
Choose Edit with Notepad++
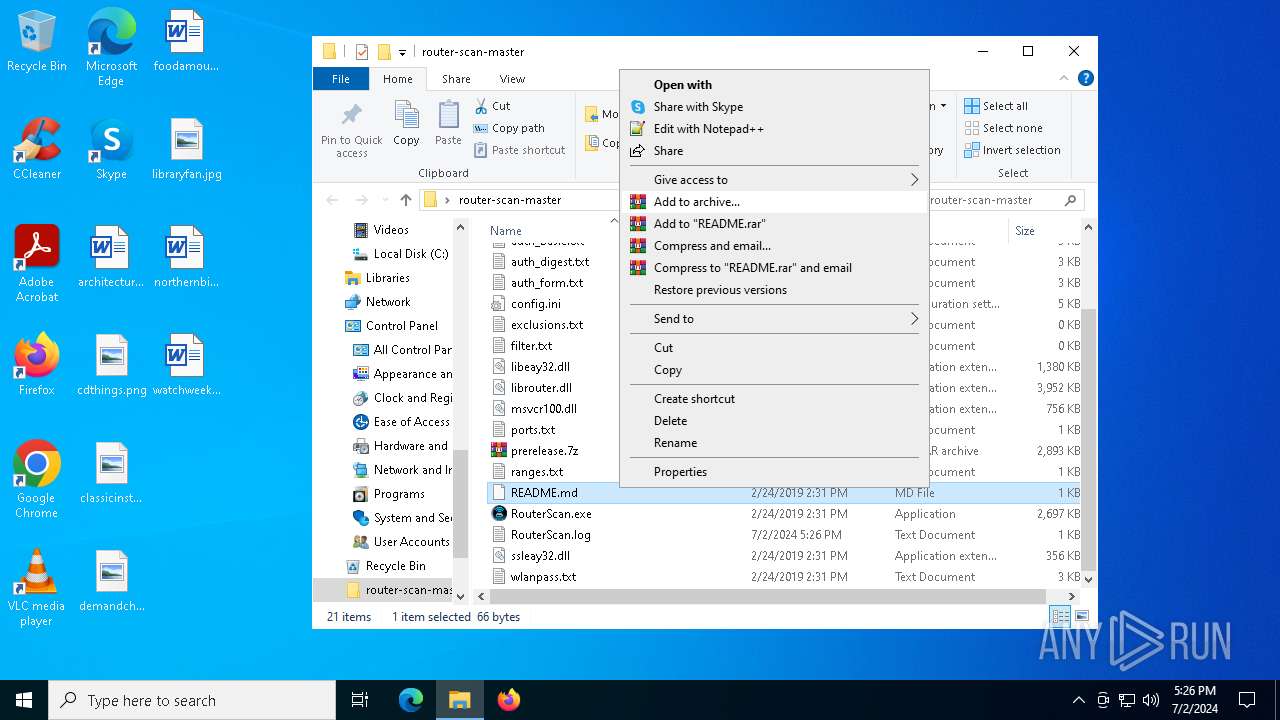pyautogui.click(x=774, y=129)
